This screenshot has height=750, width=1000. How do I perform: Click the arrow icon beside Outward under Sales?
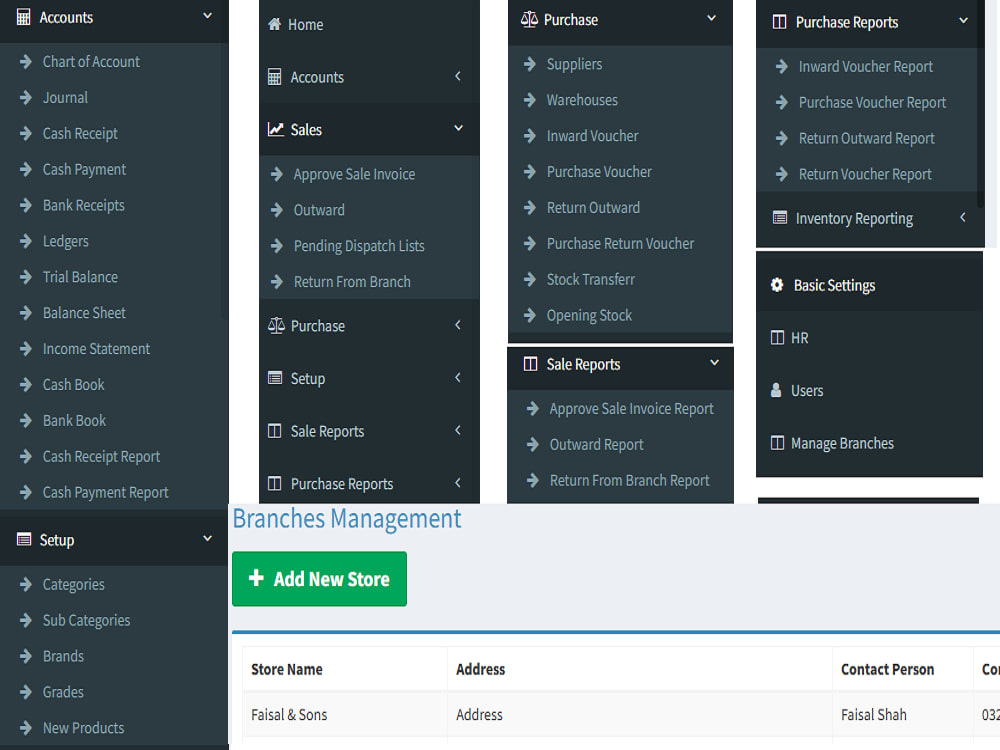tap(277, 210)
